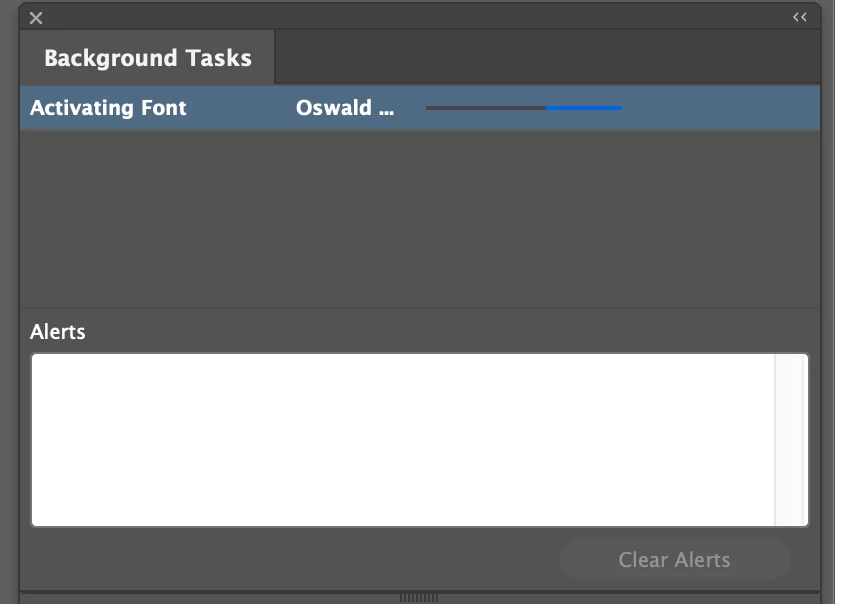Switch to the Background Tasks tab

[147, 58]
